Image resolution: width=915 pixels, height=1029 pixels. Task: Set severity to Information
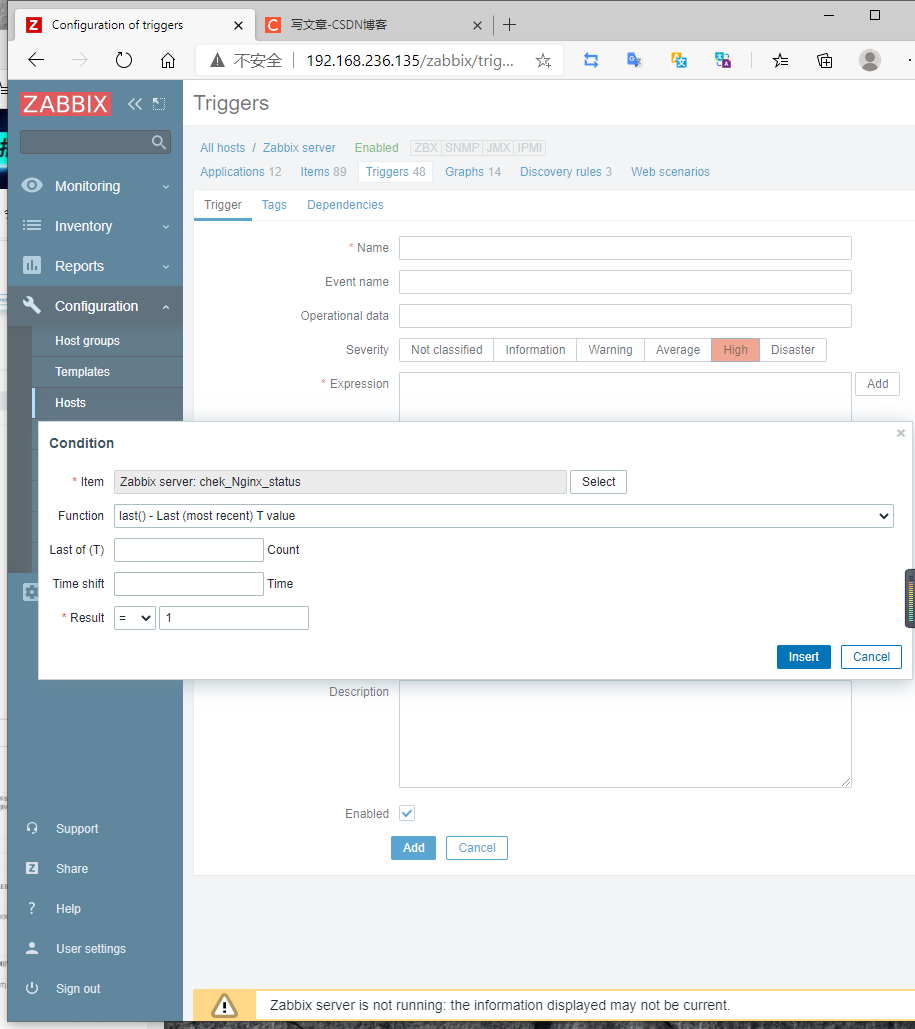click(535, 350)
